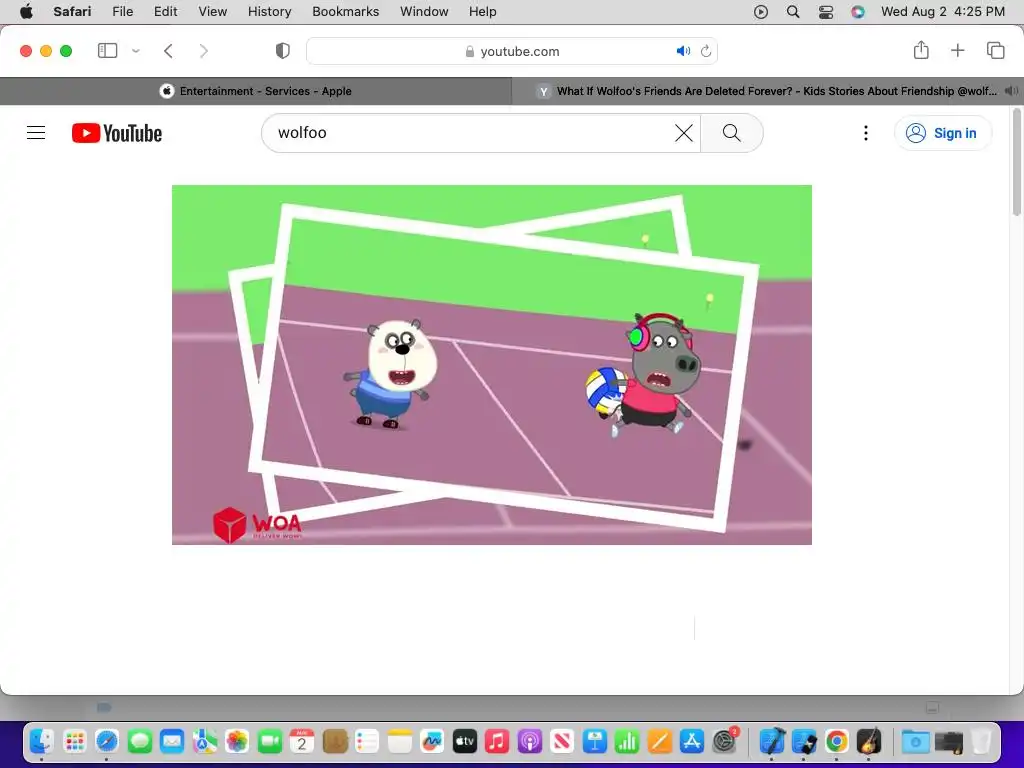Open GarageBand from the Dock

coord(869,742)
